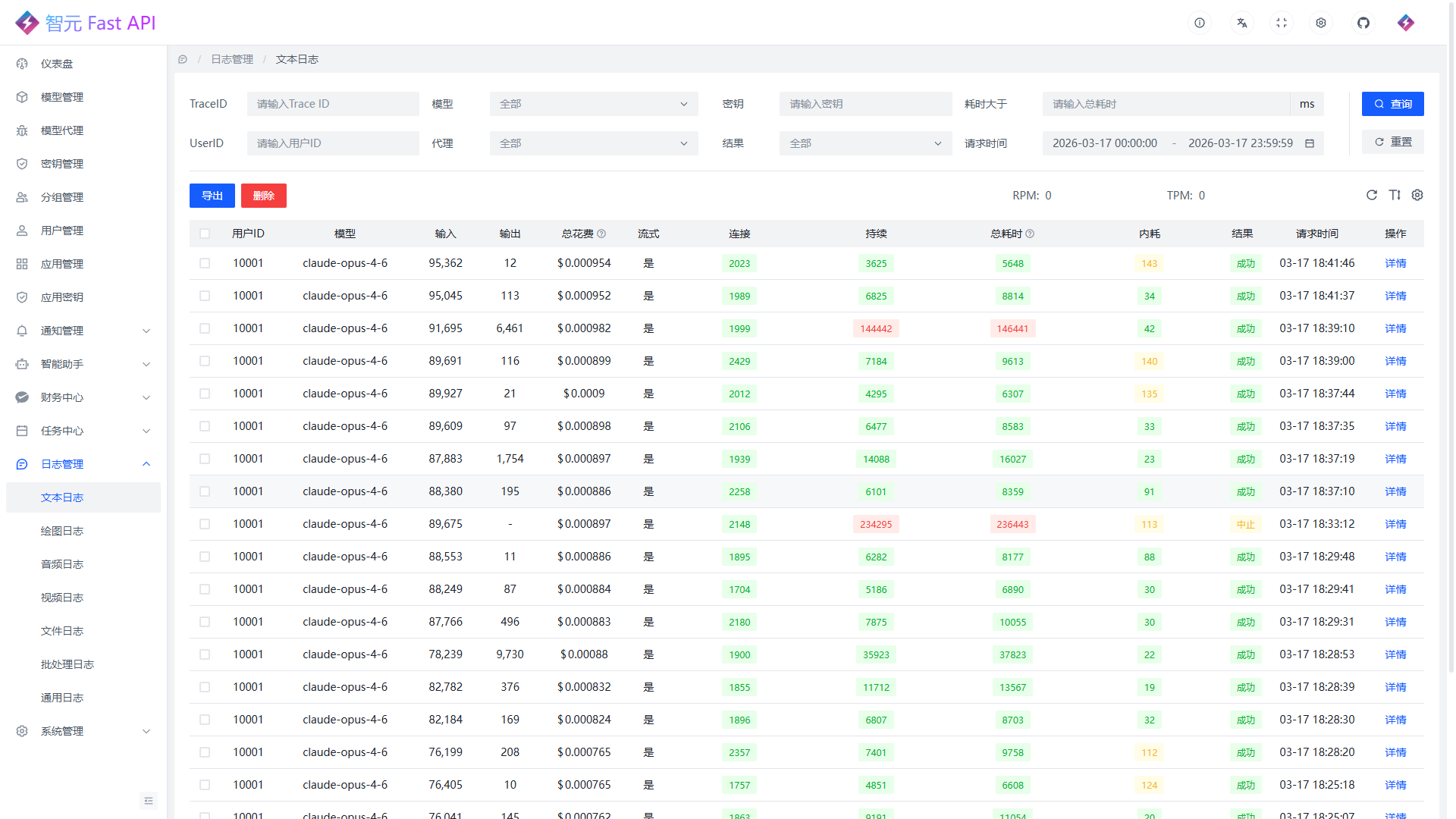Tick the select-all checkbox in header

tap(205, 234)
